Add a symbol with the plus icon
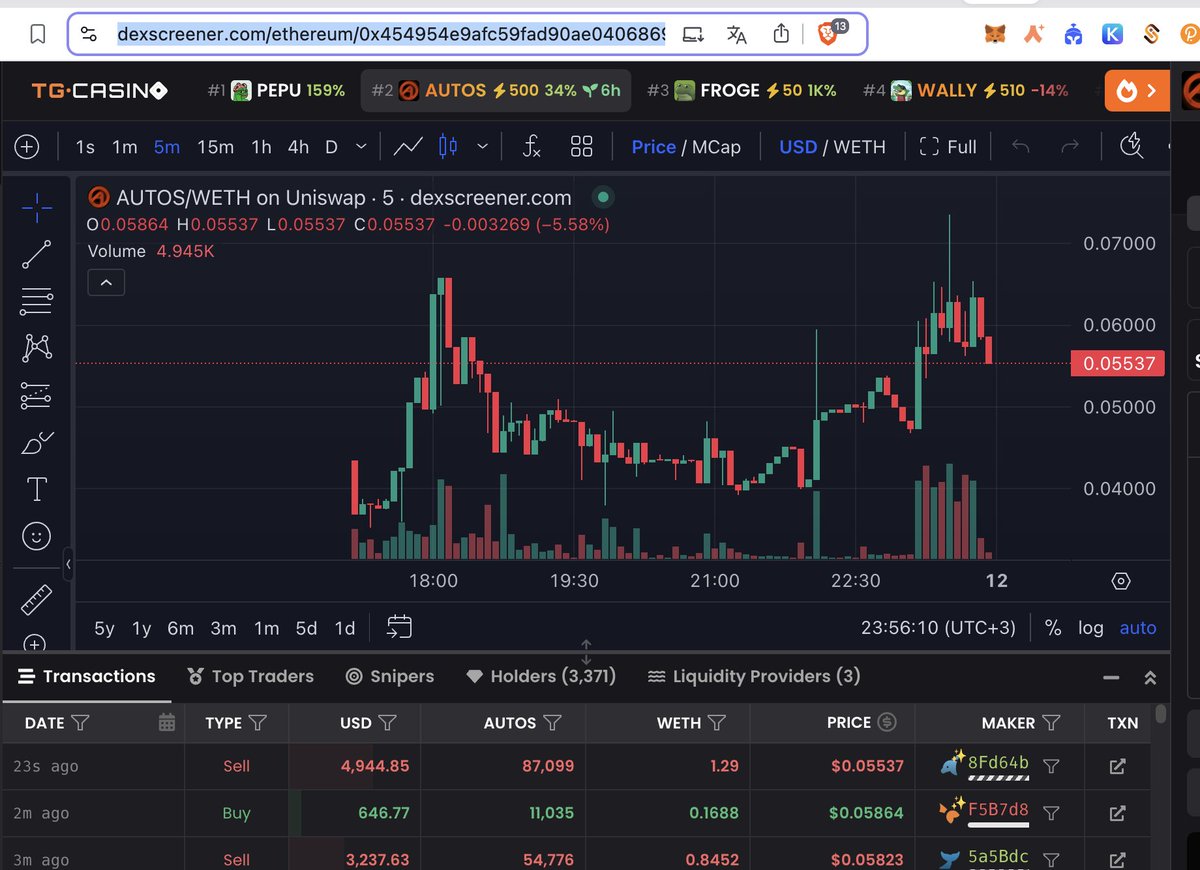 click(x=26, y=147)
